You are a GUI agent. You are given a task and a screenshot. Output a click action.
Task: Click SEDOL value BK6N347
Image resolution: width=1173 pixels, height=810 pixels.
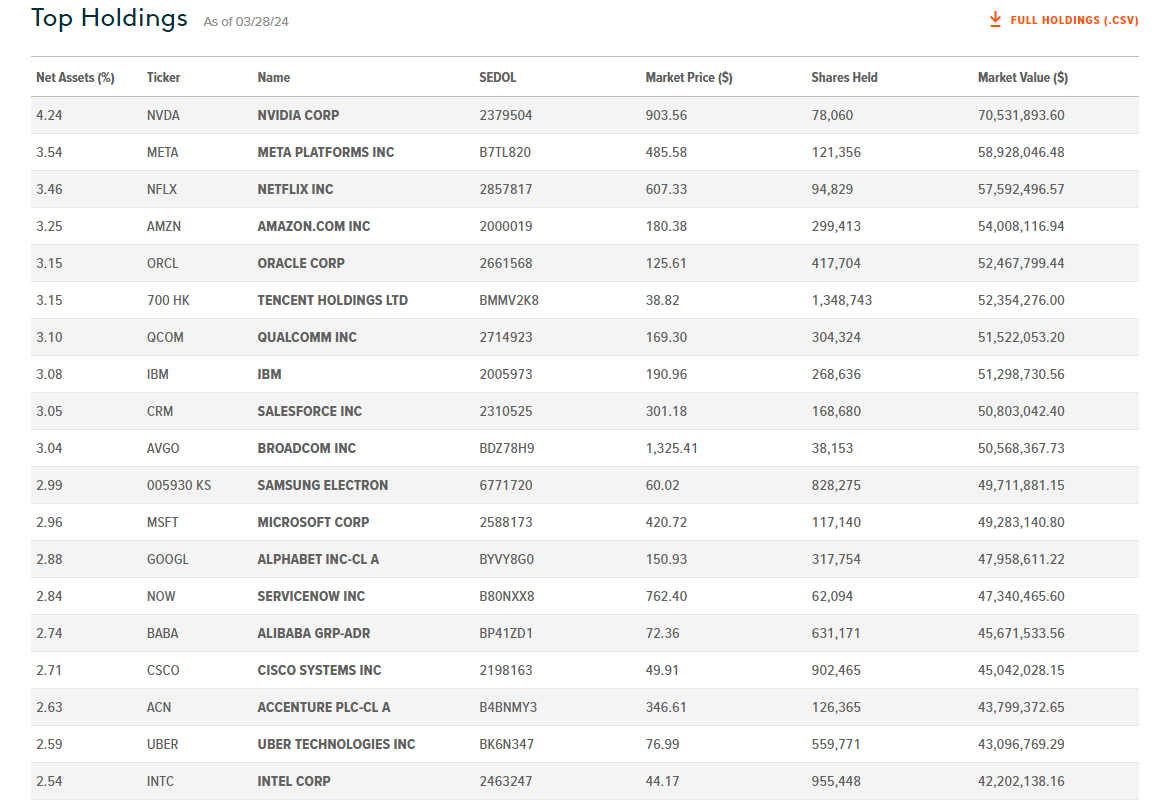coord(506,745)
